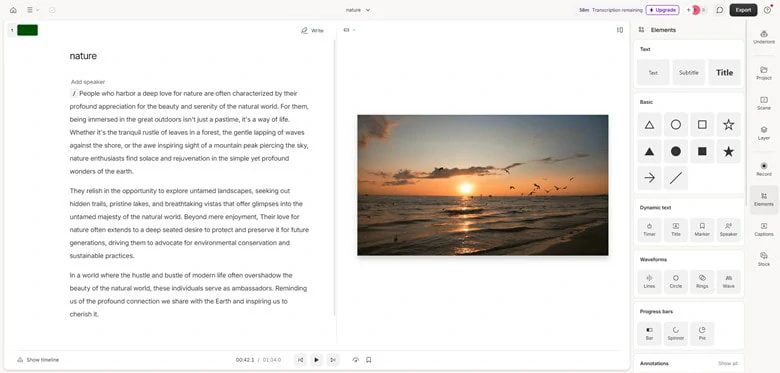Open the playback speed gauge
This screenshot has height=373, width=780.
(355, 360)
